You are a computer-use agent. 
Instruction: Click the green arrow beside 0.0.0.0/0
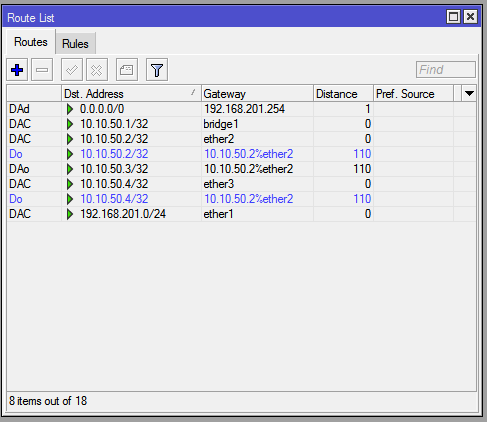(70, 109)
